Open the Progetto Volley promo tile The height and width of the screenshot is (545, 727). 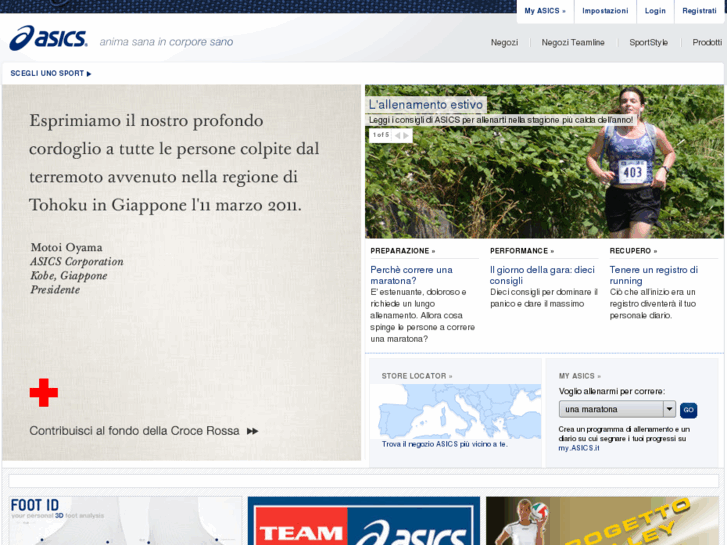(603, 520)
